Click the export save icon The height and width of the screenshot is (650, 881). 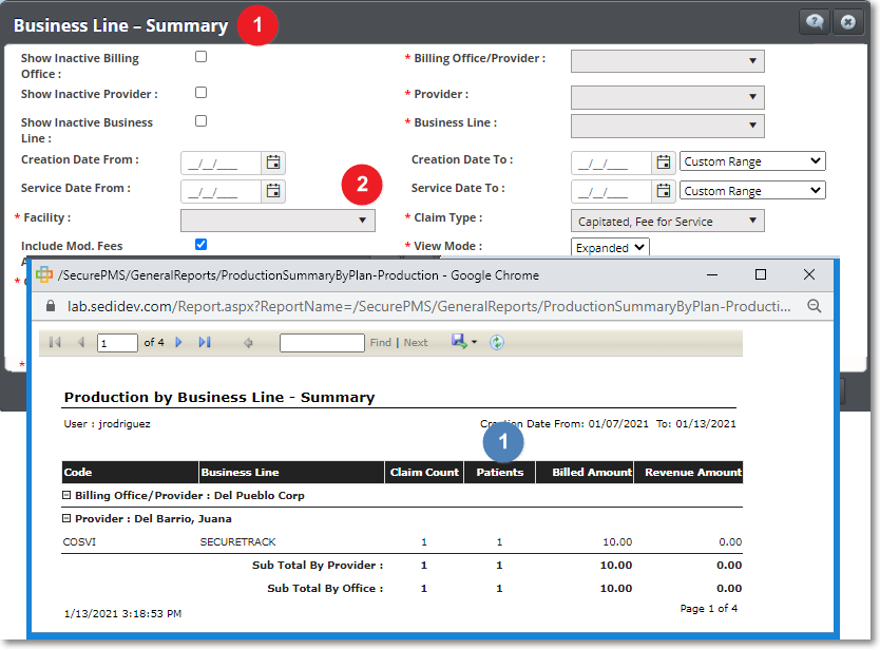[459, 342]
